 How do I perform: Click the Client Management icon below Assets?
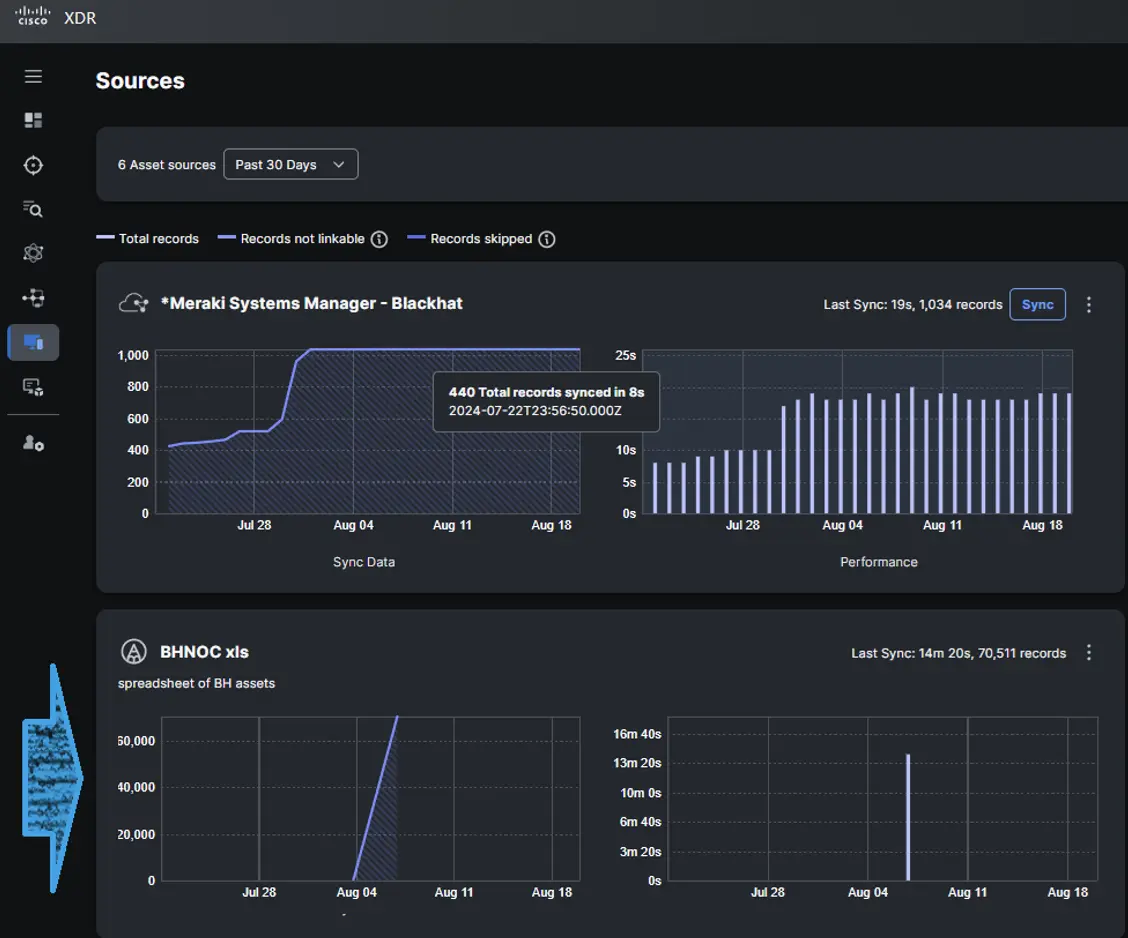pos(33,387)
